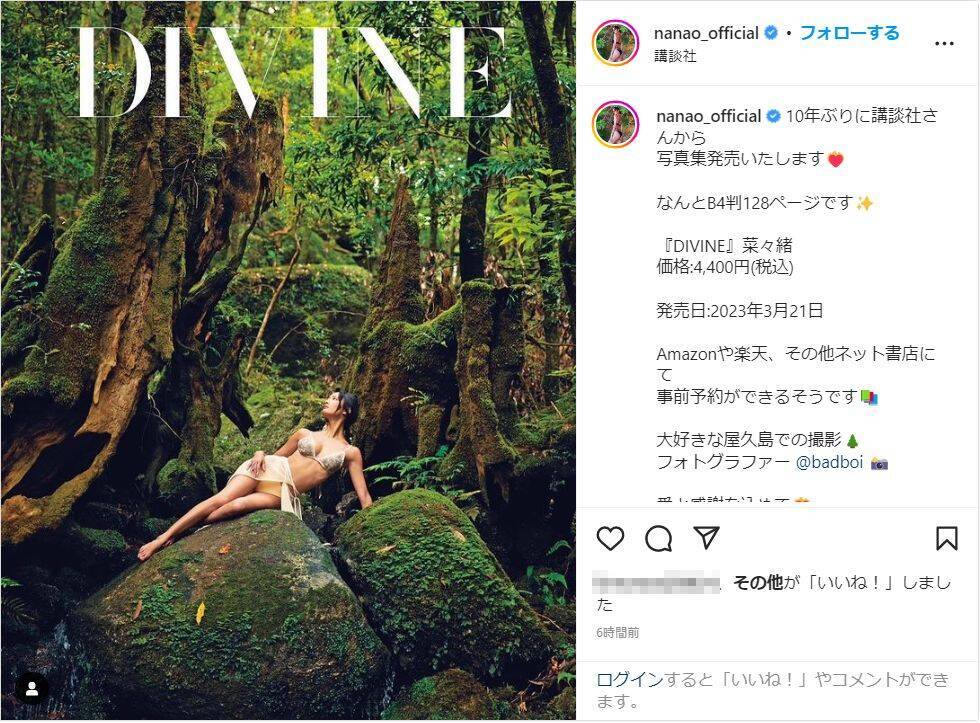Click the ログイン link to log in
Viewport: 980px width, 723px height.
629,680
